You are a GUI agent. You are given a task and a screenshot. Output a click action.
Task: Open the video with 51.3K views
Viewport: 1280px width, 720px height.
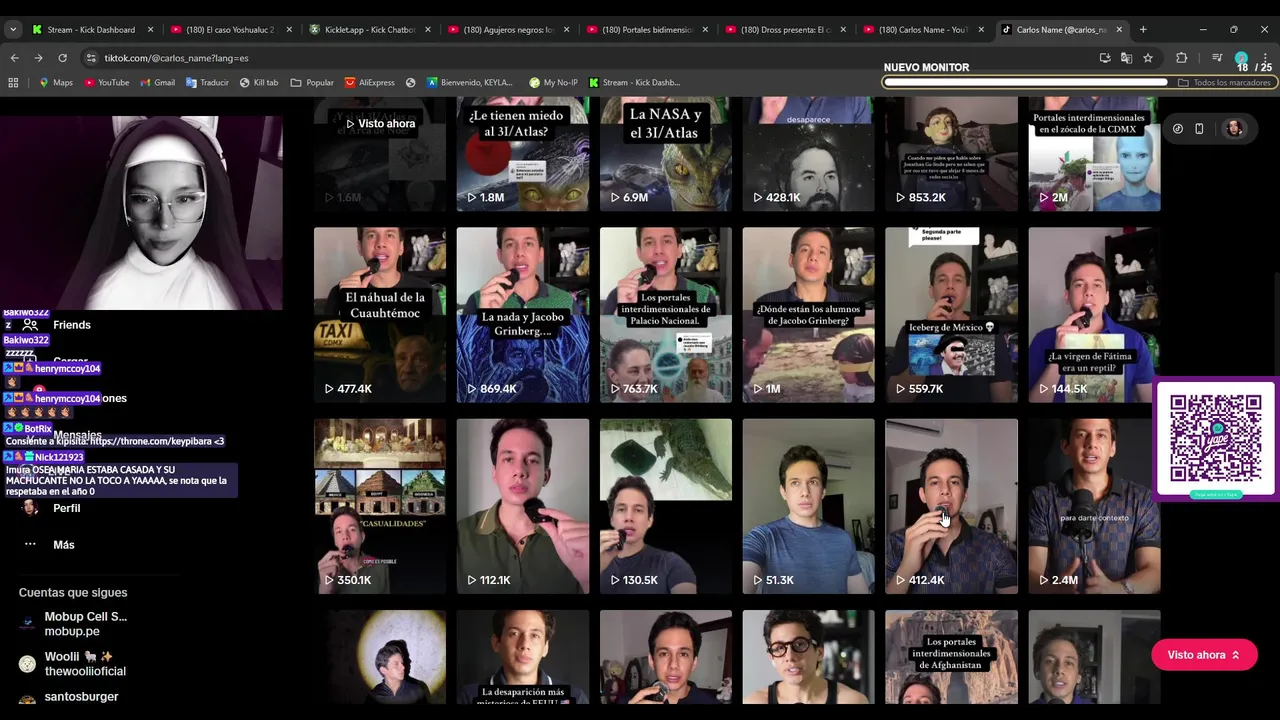pos(808,506)
